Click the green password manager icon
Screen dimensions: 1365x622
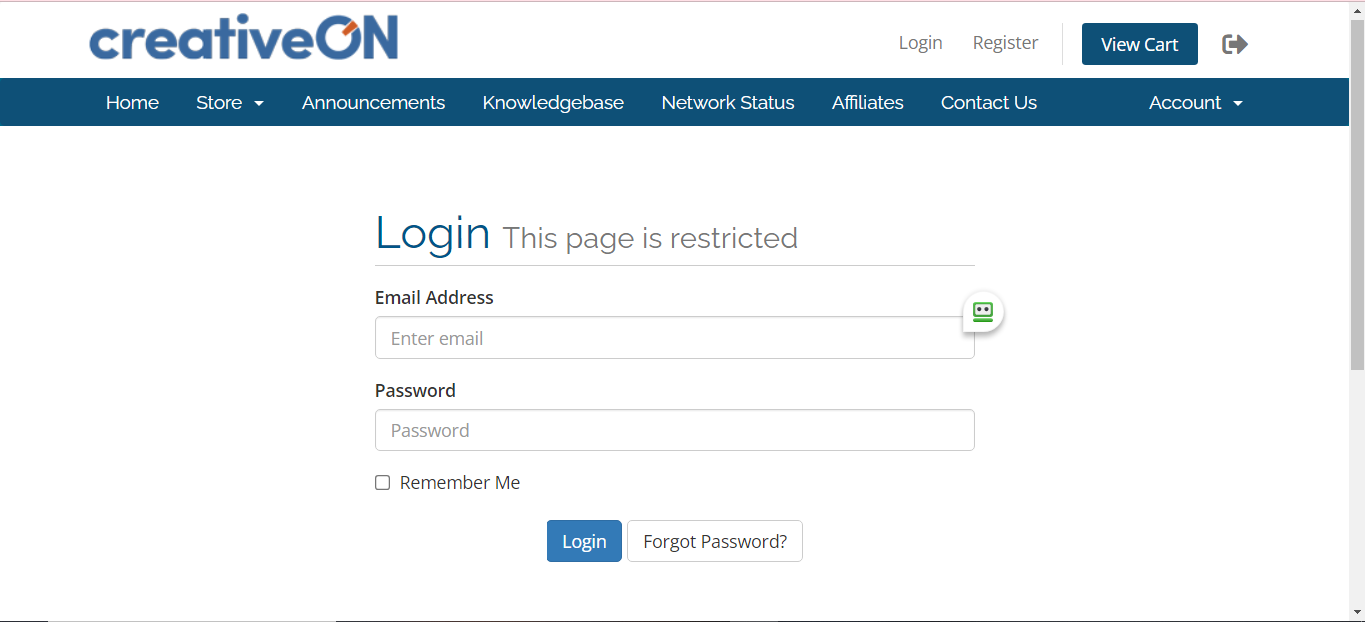pos(982,312)
